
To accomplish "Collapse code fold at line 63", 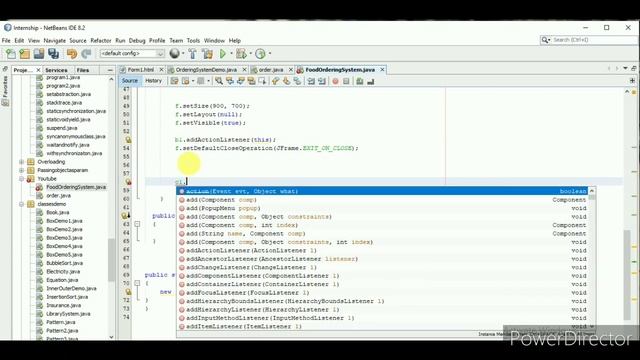I will pos(137,224).
